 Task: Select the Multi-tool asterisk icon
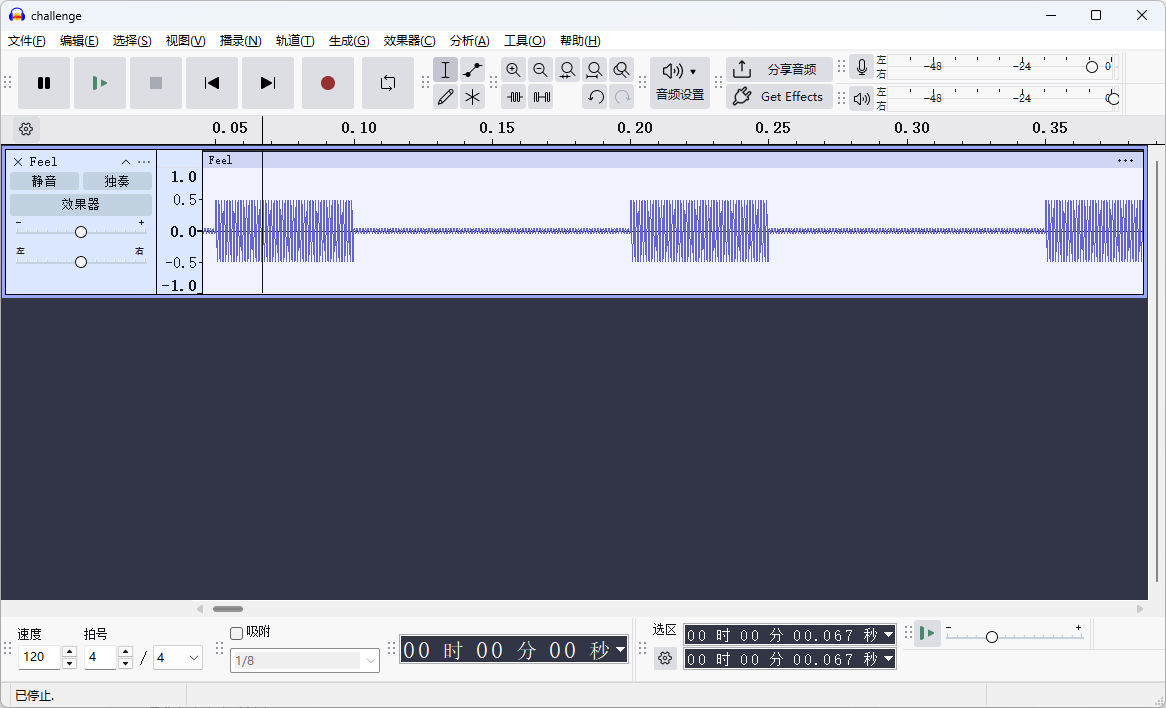point(473,97)
